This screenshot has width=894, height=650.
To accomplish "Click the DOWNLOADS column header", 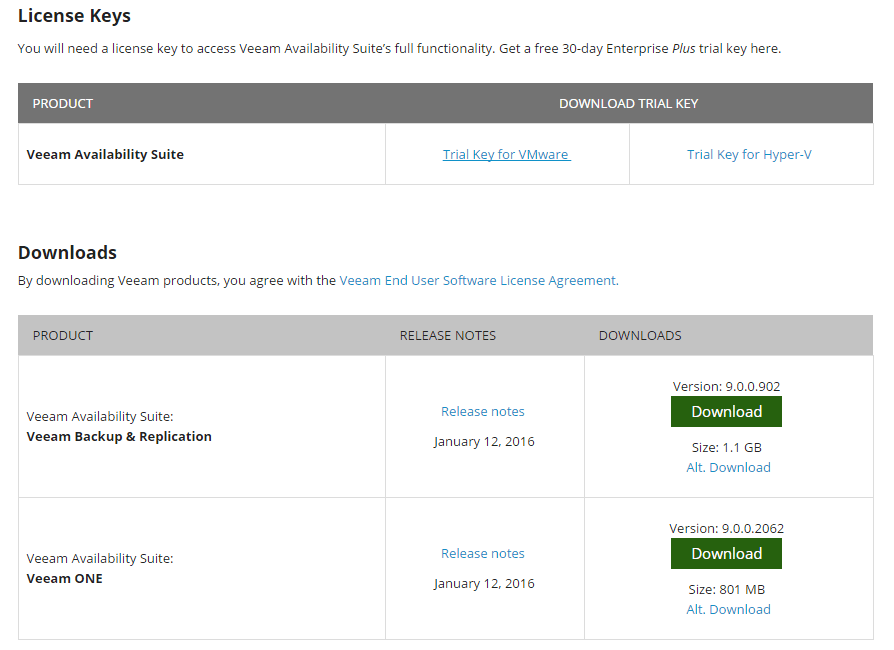I will pos(640,336).
